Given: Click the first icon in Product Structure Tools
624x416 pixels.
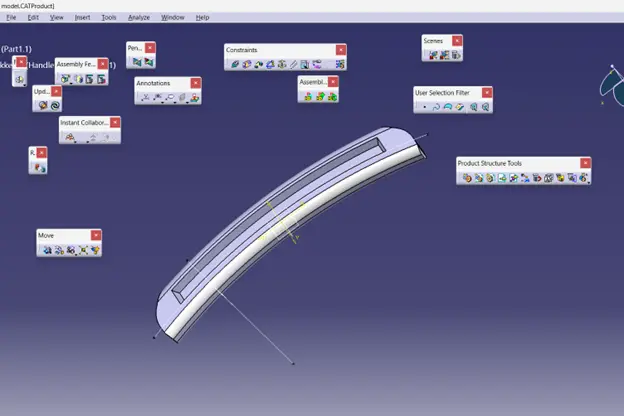Looking at the screenshot, I should [x=466, y=178].
